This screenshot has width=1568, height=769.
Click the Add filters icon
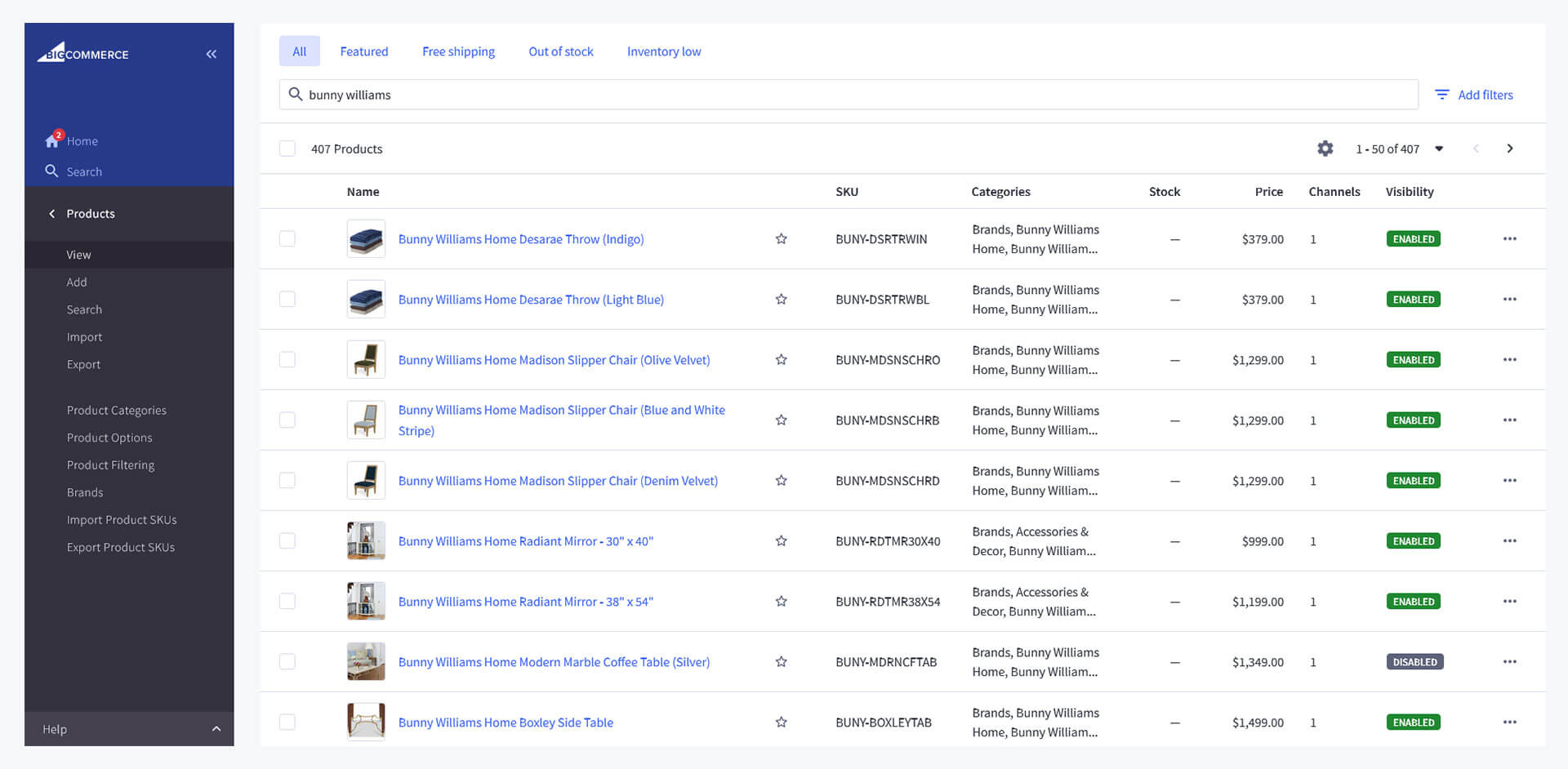1442,95
